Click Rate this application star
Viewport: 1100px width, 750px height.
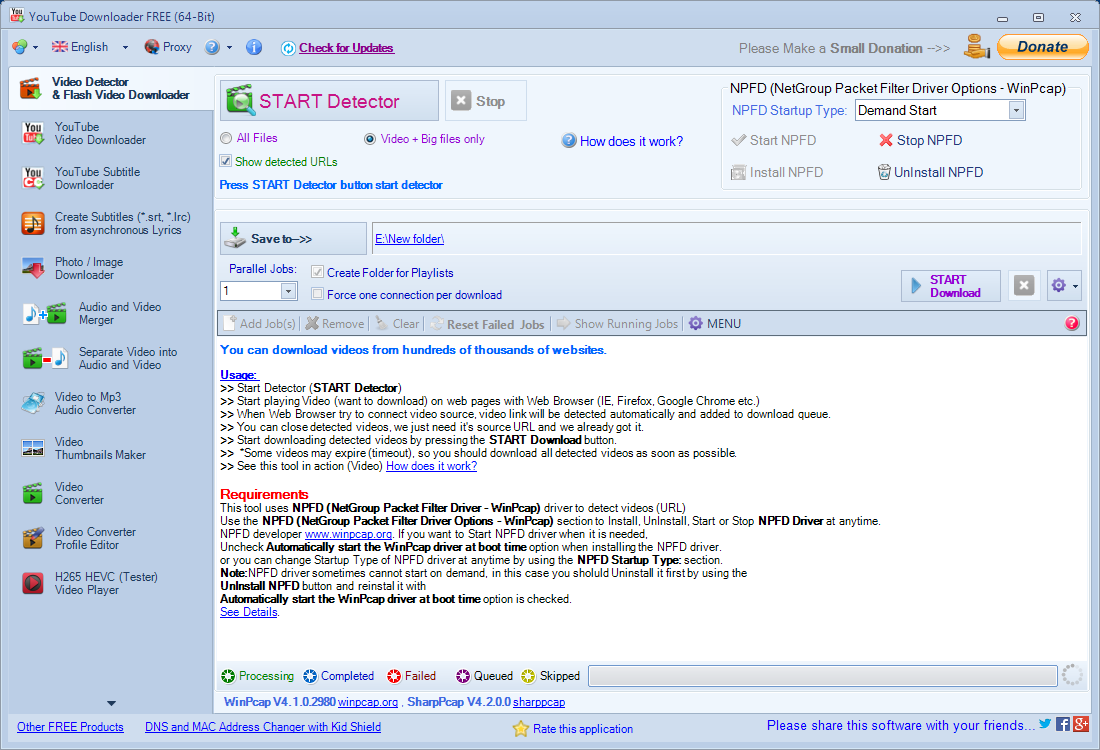(x=521, y=728)
